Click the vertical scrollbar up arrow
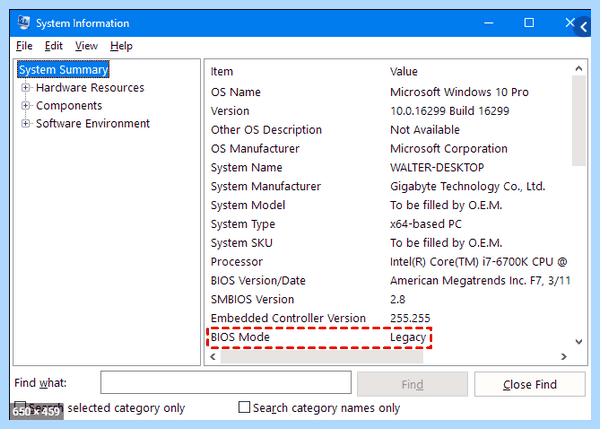This screenshot has width=600, height=429. coord(579,69)
